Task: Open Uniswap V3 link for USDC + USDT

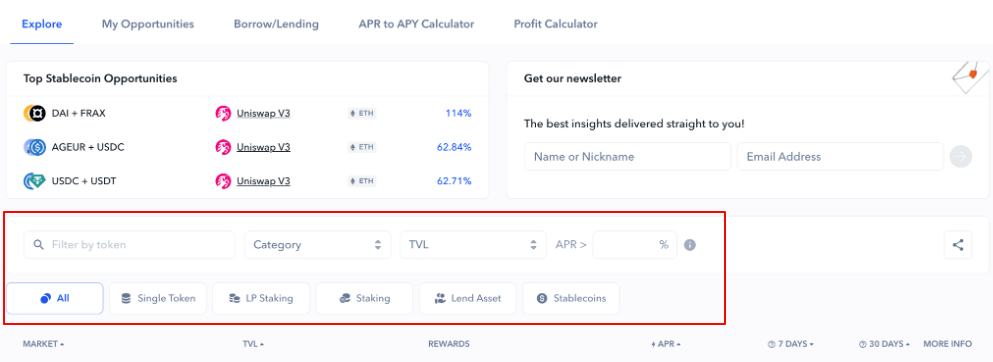Action: (263, 181)
